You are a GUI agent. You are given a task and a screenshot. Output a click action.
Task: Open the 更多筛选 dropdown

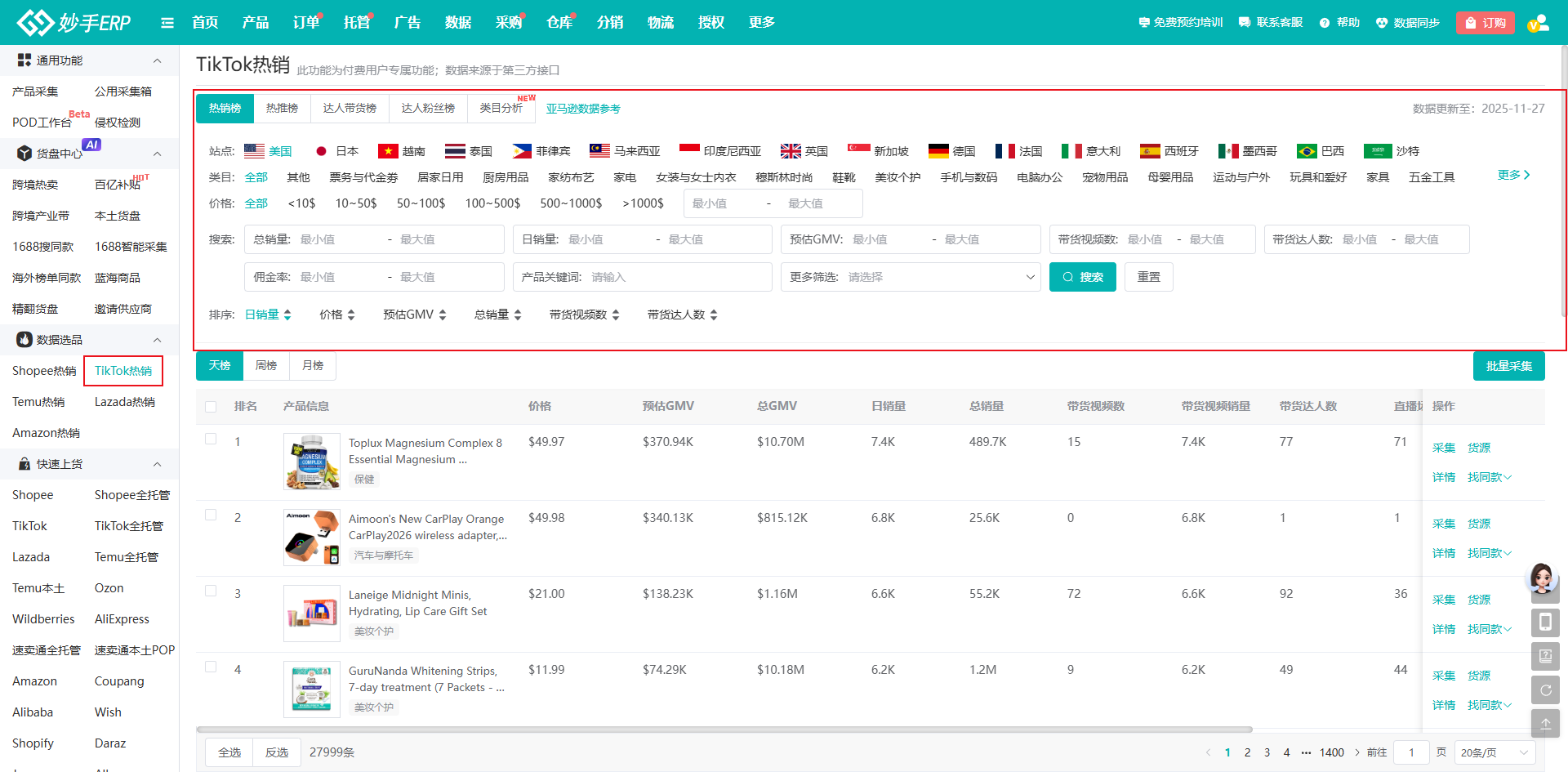tap(910, 277)
